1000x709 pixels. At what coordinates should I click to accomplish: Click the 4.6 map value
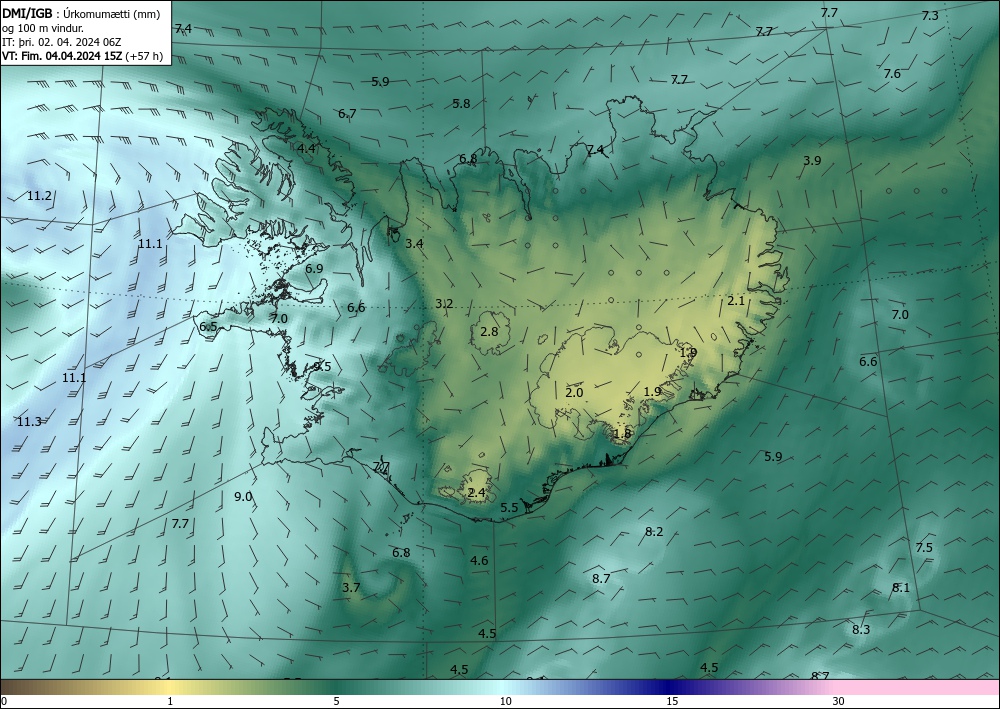[x=479, y=561]
